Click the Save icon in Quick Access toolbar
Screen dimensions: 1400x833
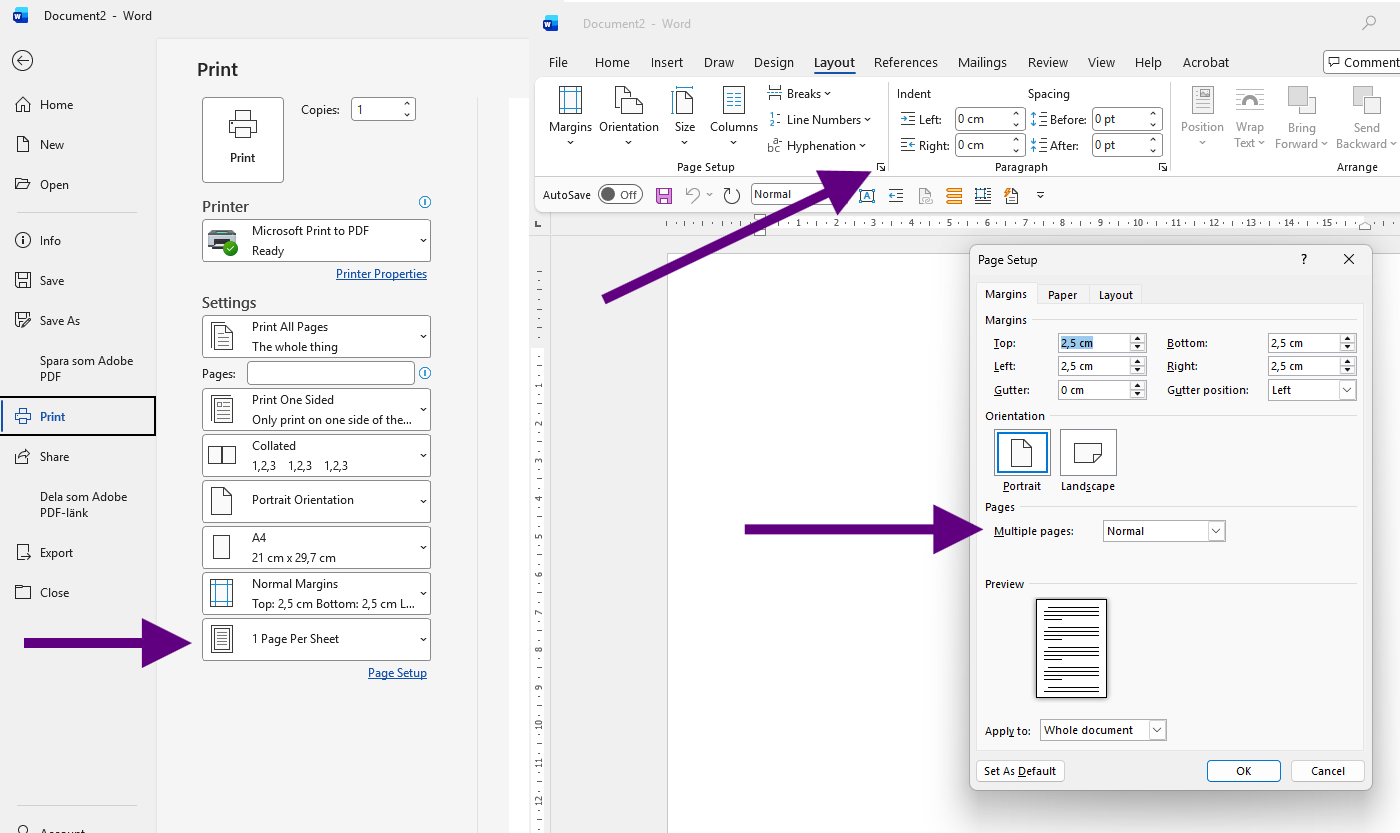tap(663, 195)
